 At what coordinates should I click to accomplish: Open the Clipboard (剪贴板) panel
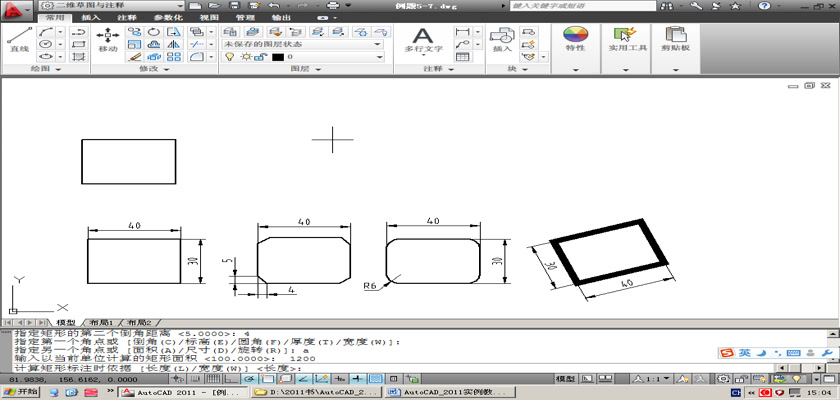(x=676, y=40)
